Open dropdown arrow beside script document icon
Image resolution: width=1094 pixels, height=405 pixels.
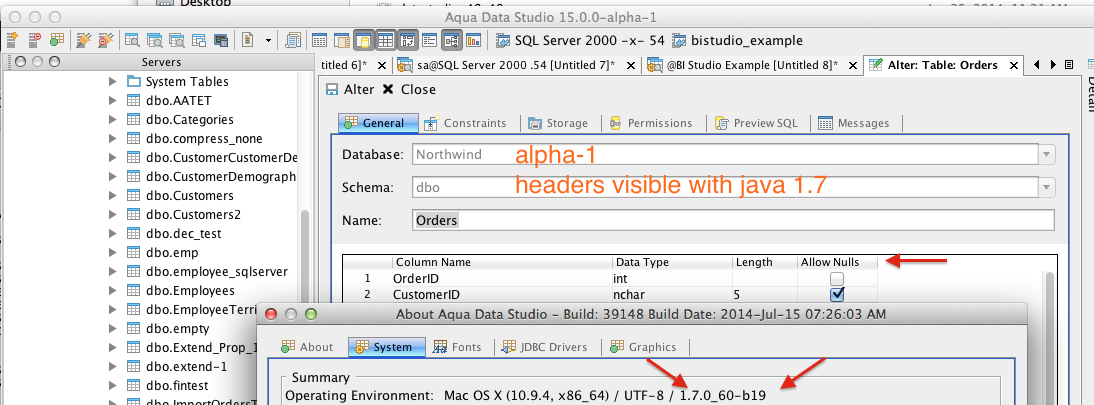[269, 40]
